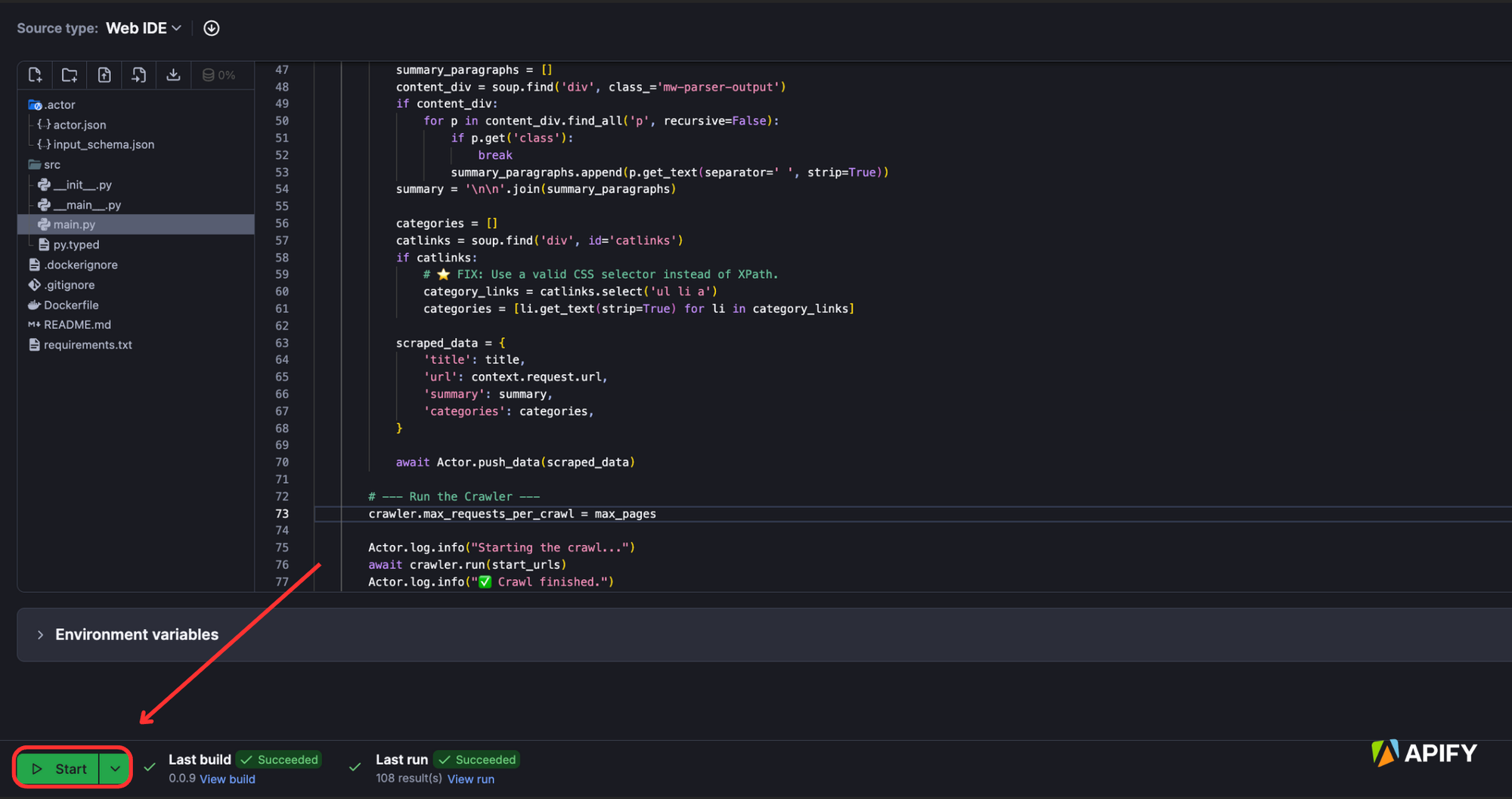This screenshot has height=799, width=1512.
Task: Click the storage 0% usage indicator
Action: 218,75
